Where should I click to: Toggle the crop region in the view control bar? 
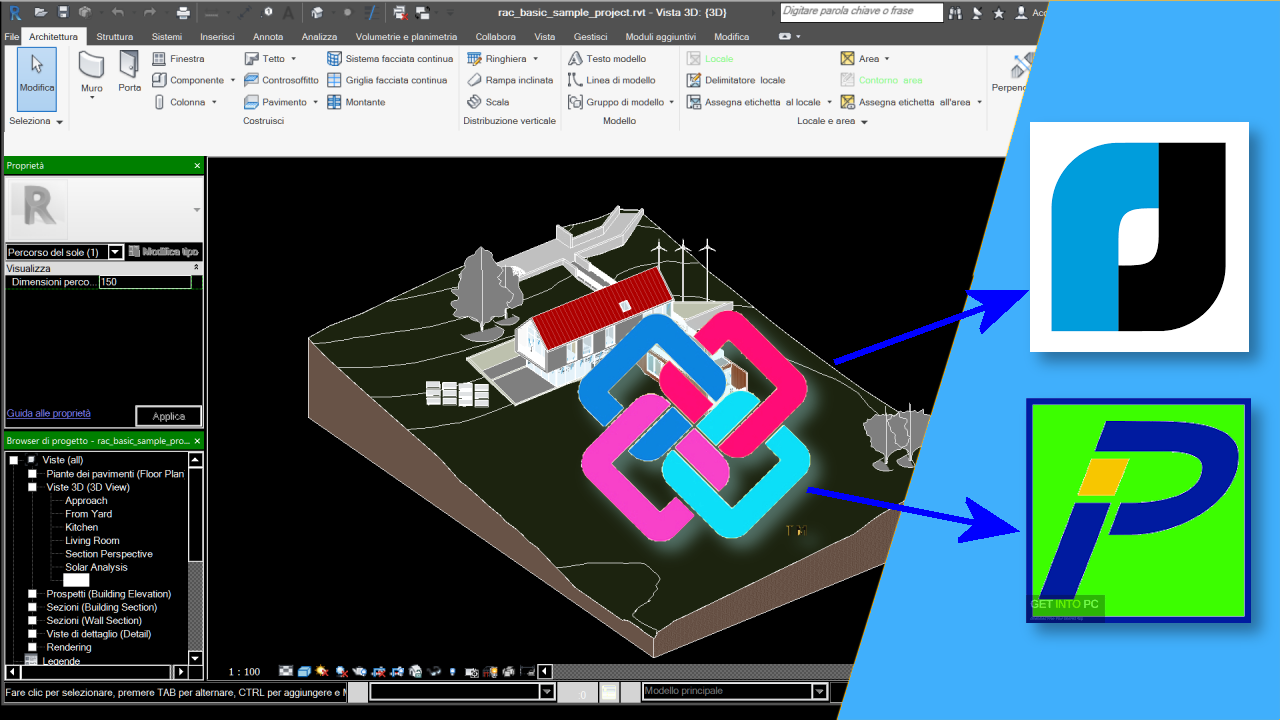point(381,671)
